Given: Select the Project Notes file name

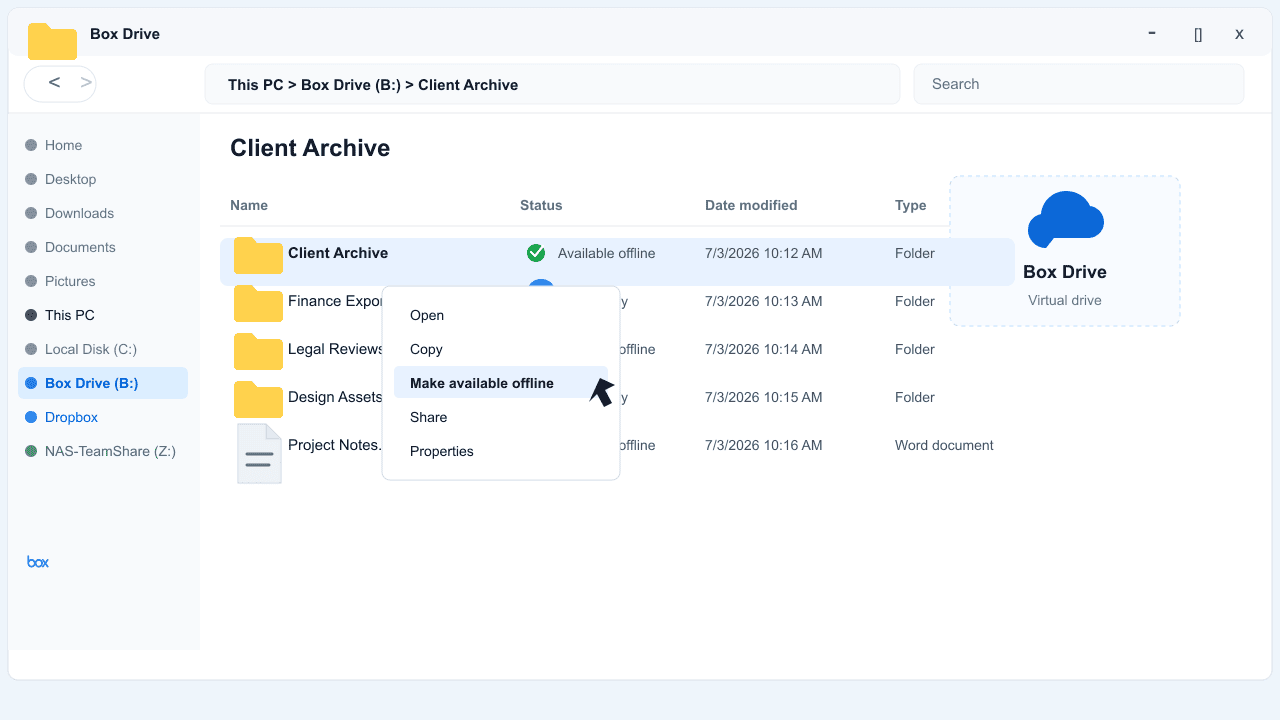Looking at the screenshot, I should pyautogui.click(x=335, y=445).
